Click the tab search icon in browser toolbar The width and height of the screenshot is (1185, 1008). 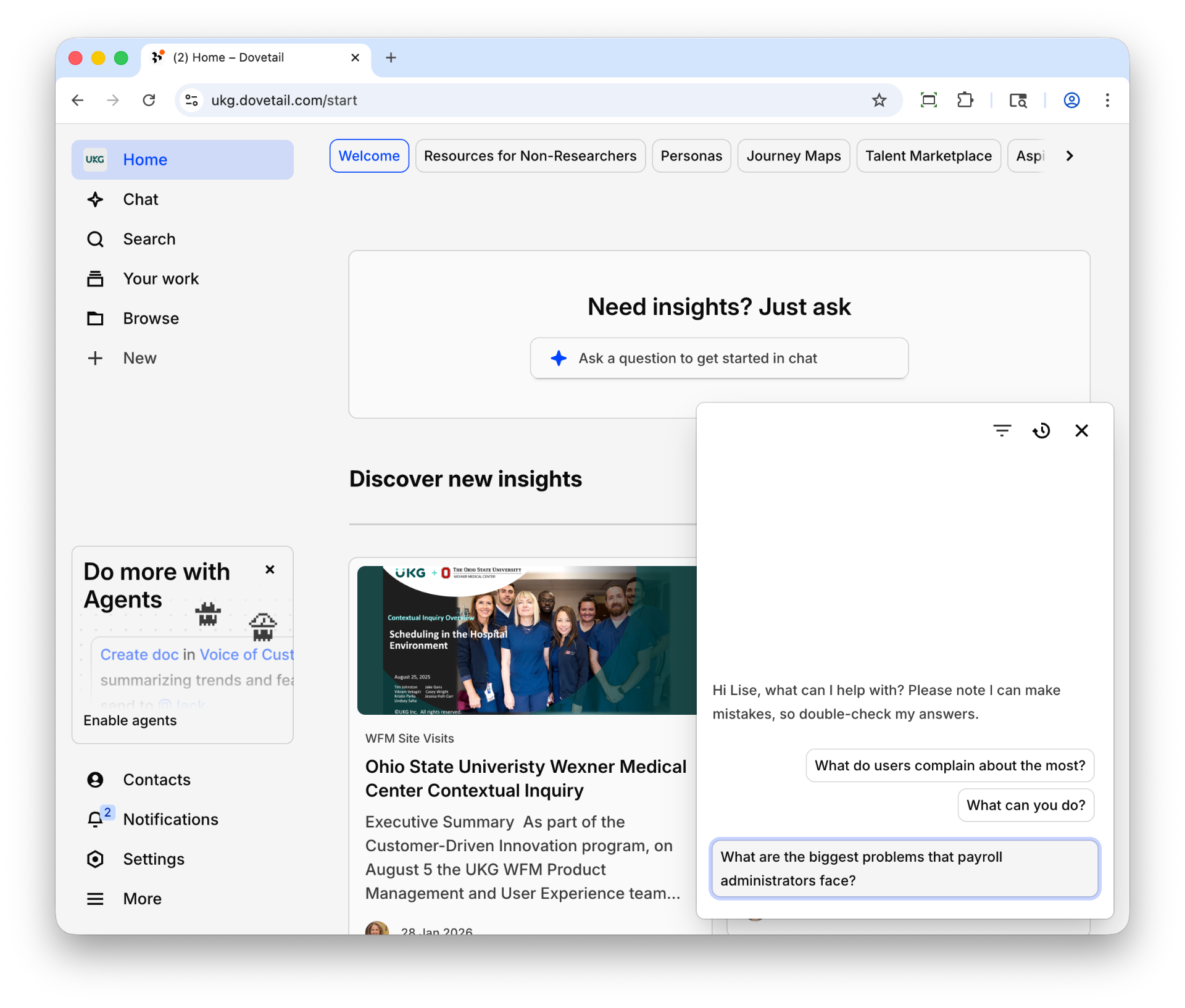(x=1018, y=100)
